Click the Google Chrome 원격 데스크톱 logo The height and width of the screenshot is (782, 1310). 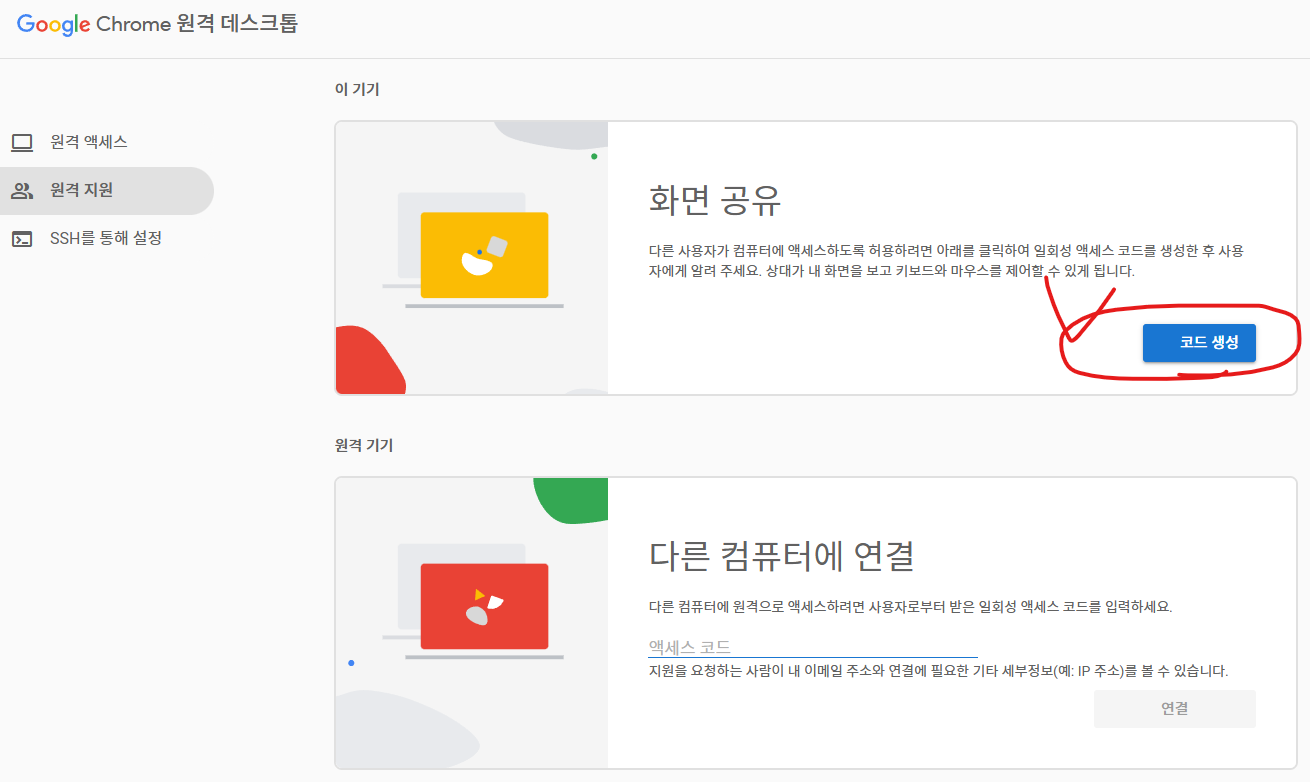pos(157,24)
